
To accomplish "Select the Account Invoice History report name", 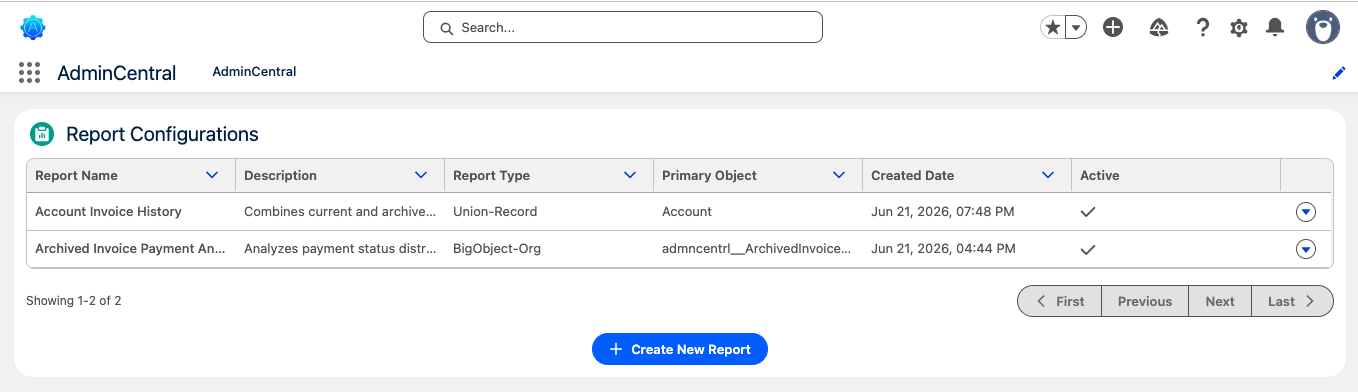I will [108, 212].
